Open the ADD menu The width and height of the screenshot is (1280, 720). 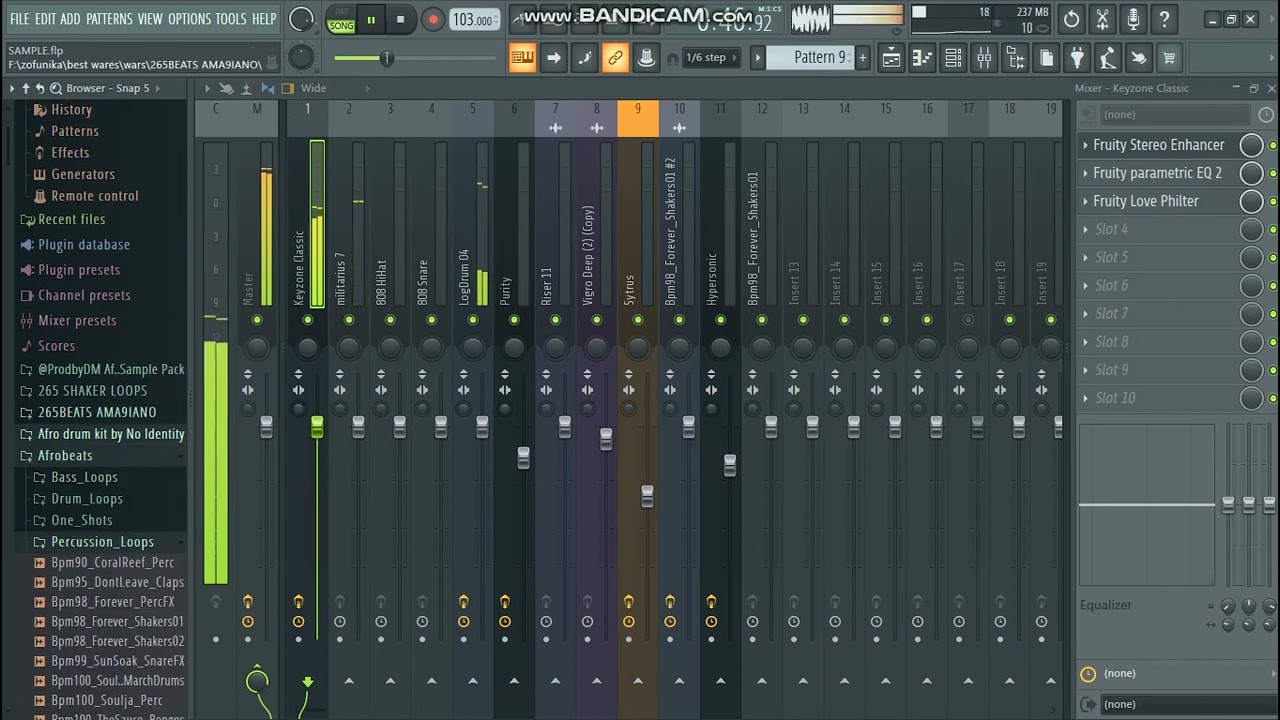point(70,19)
